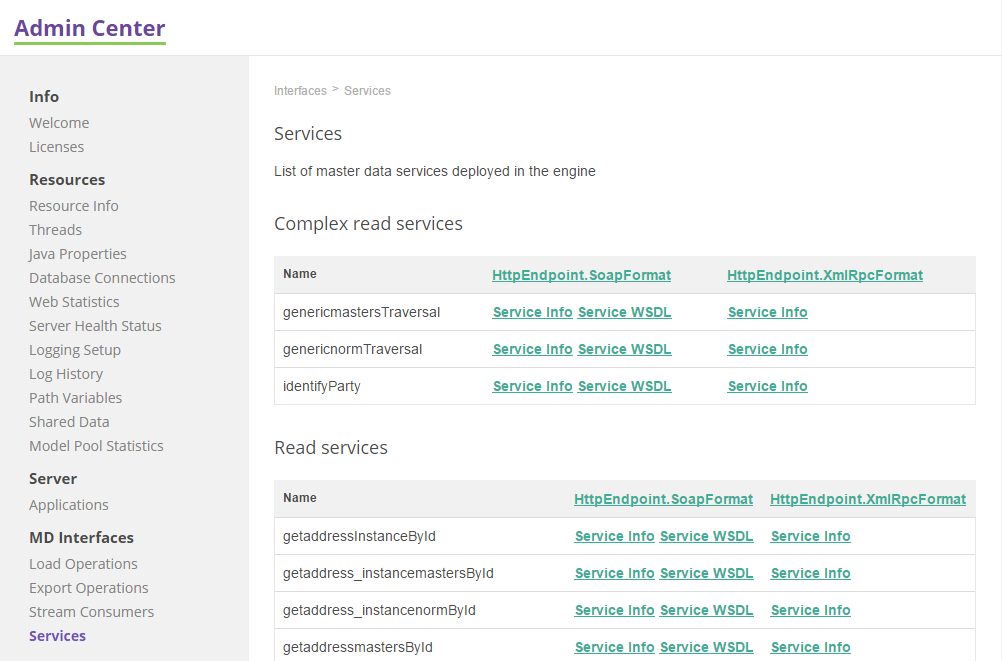1002x661 pixels.
Task: Open Export Operations page
Action: (88, 587)
